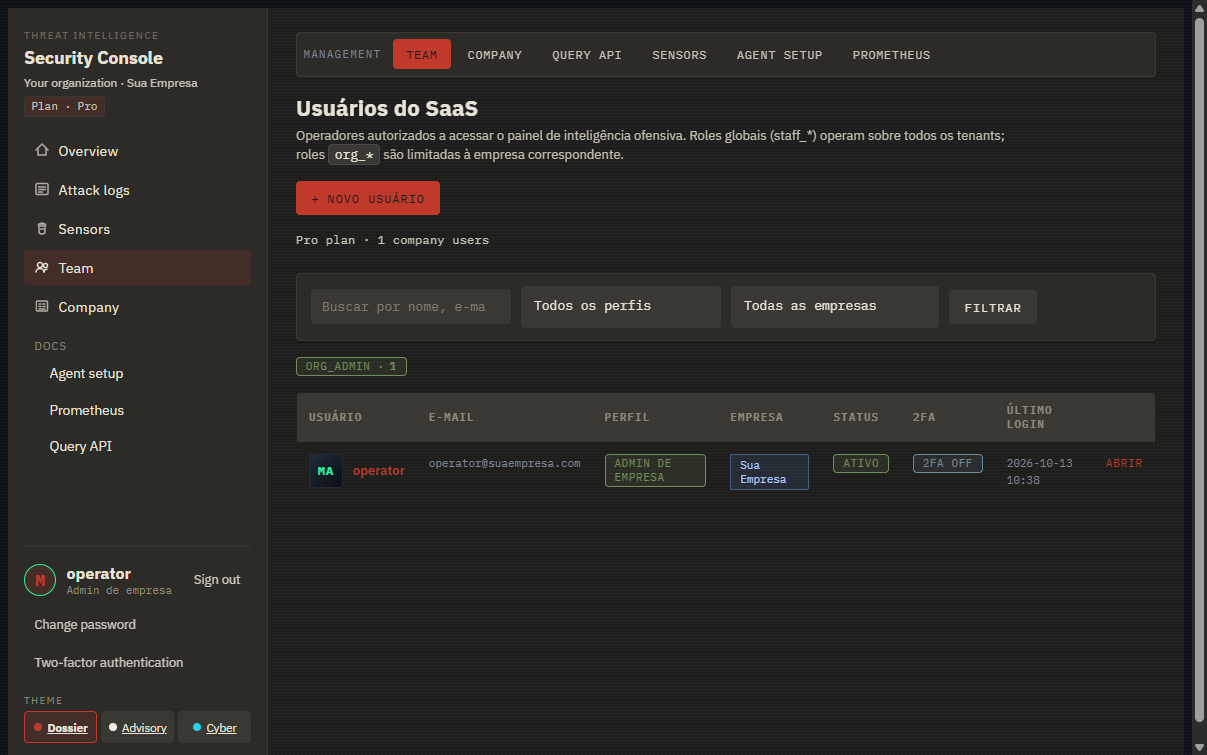Click Sign out in the sidebar

217,580
